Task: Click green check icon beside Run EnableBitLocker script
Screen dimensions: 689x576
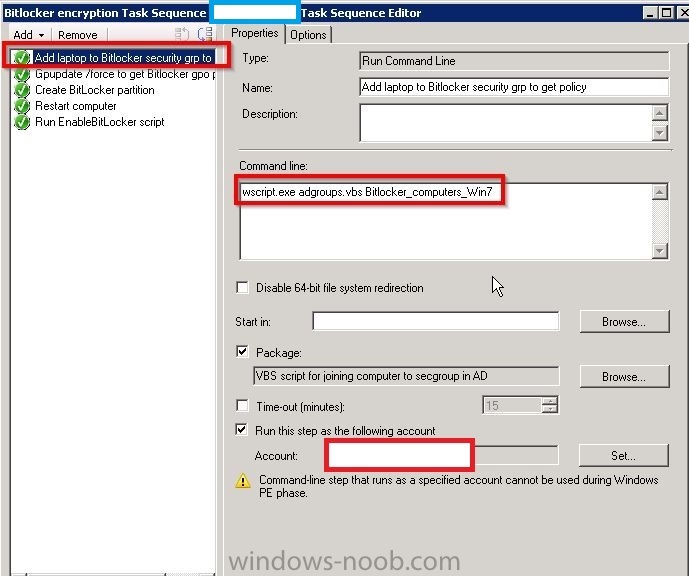Action: (22, 122)
